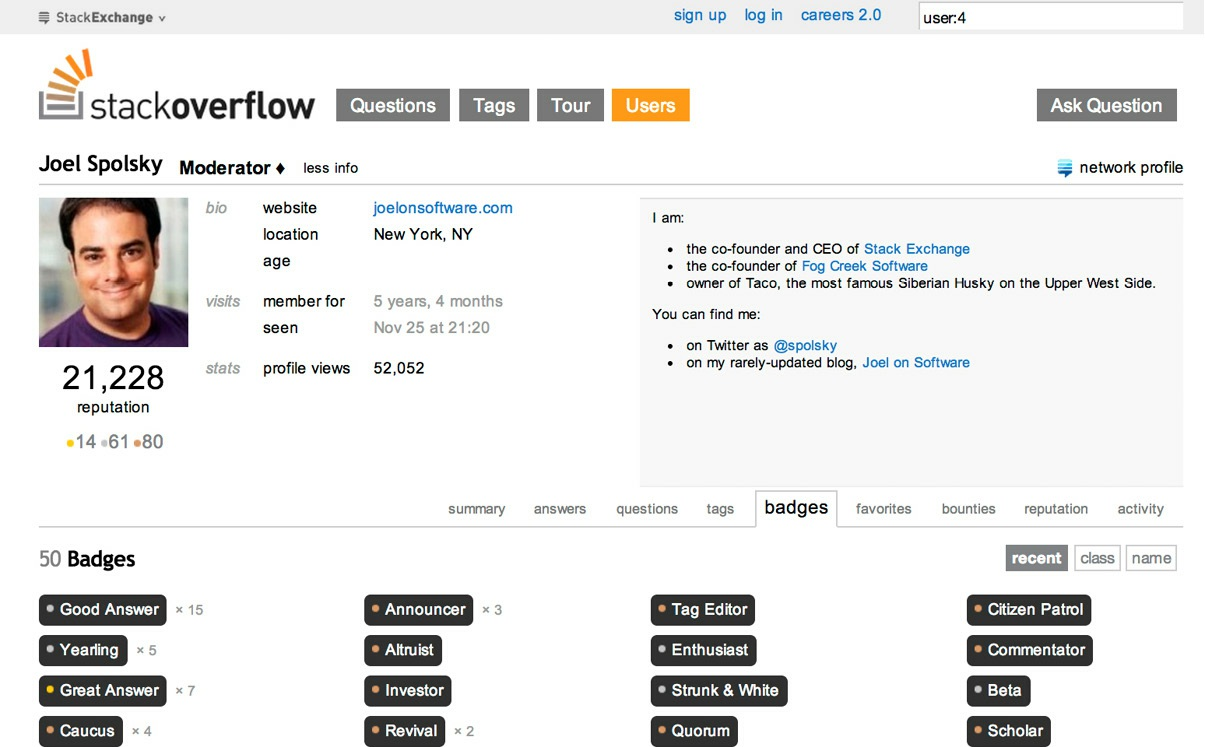
Task: Click the log in link
Action: pyautogui.click(x=763, y=15)
